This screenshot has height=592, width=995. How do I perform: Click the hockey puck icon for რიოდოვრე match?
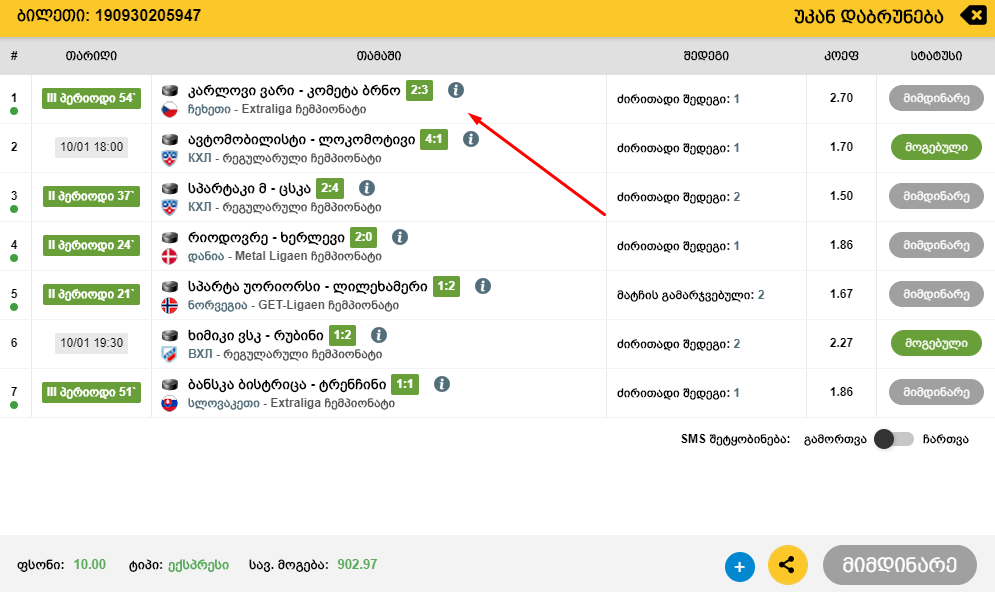[x=169, y=237]
